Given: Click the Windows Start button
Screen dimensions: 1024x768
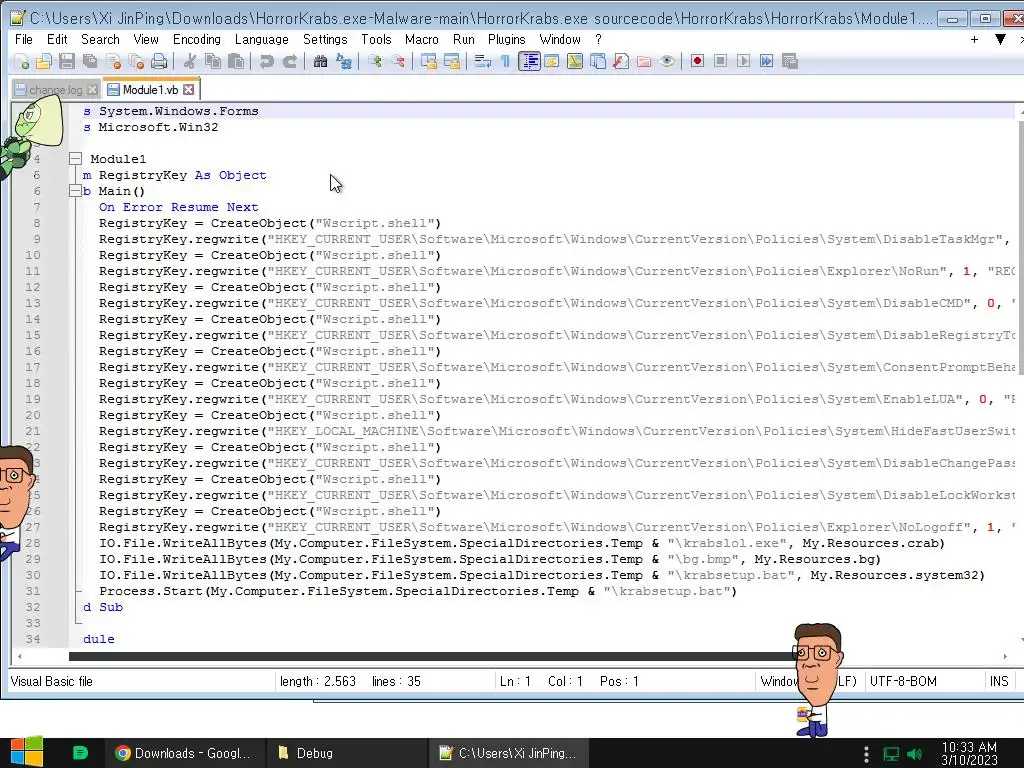Looking at the screenshot, I should (x=26, y=752).
